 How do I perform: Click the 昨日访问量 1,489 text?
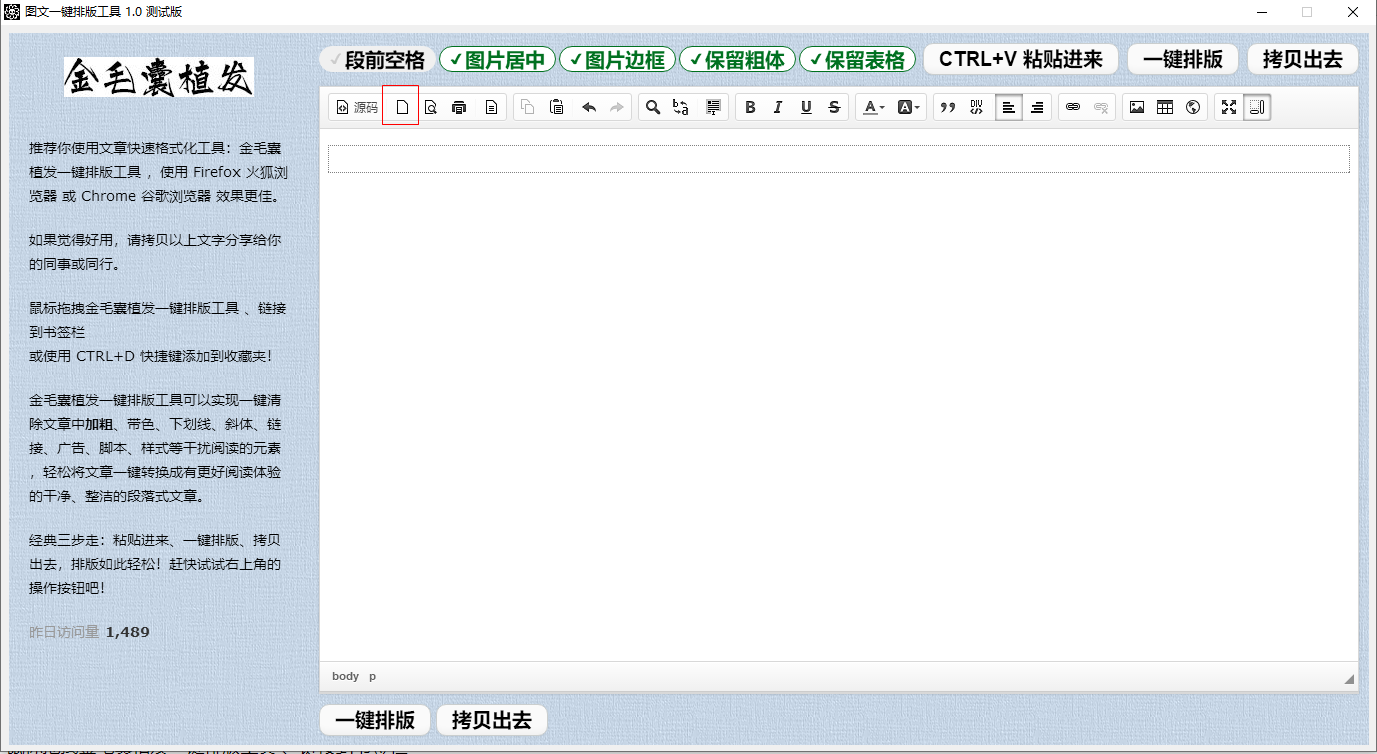pos(90,632)
